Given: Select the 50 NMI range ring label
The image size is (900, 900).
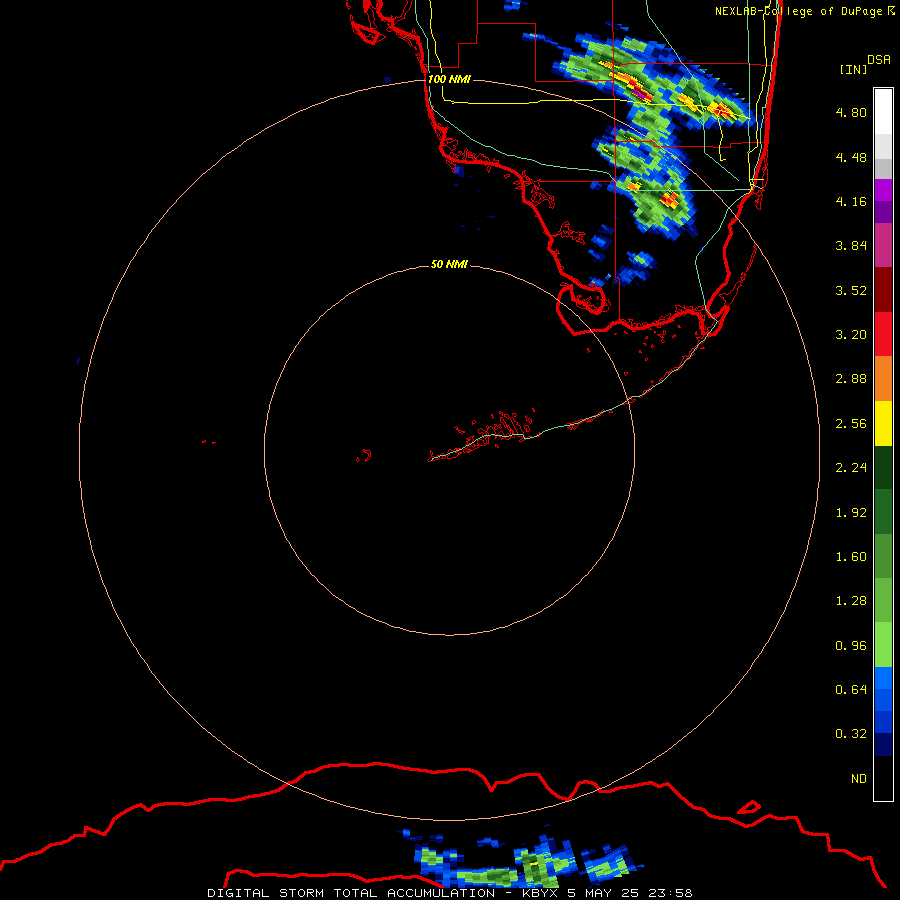Looking at the screenshot, I should pos(449,264).
